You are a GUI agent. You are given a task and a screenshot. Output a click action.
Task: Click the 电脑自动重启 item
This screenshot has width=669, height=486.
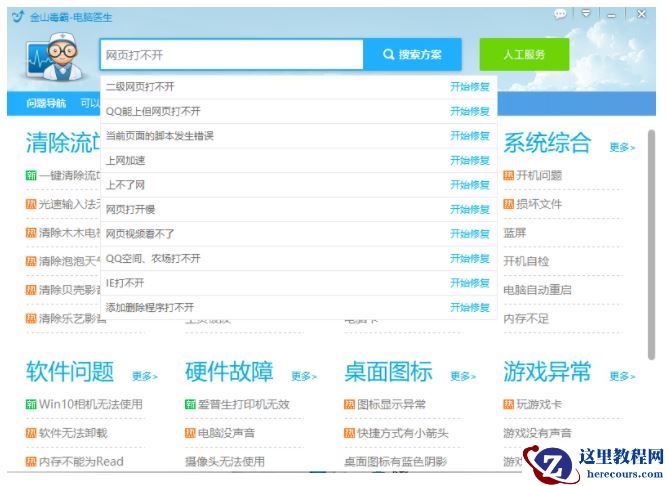537,290
